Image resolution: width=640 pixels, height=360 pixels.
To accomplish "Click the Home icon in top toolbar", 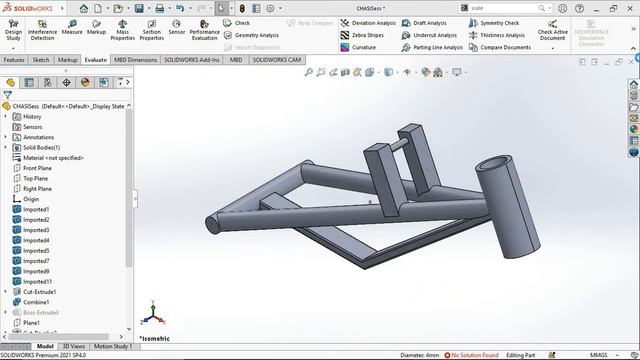I will [84, 8].
